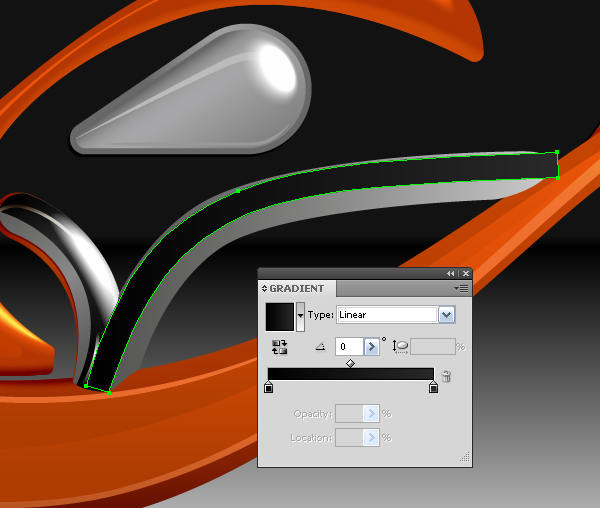Viewport: 600px width, 508px height.
Task: Click the aspect ratio icon
Action: pos(400,347)
